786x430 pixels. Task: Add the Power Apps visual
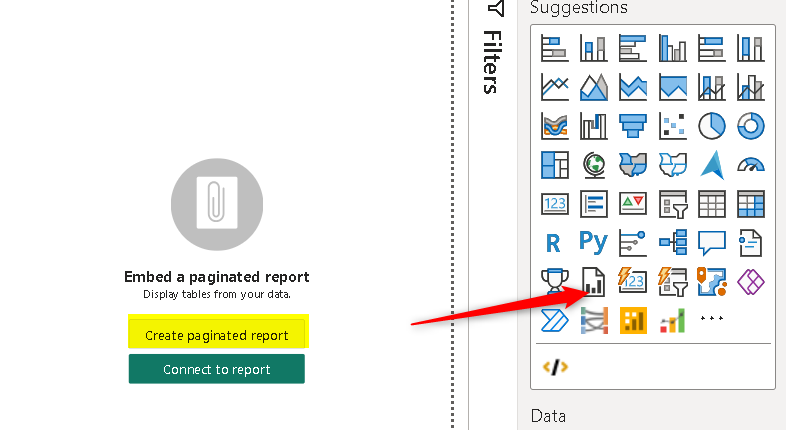[750, 281]
